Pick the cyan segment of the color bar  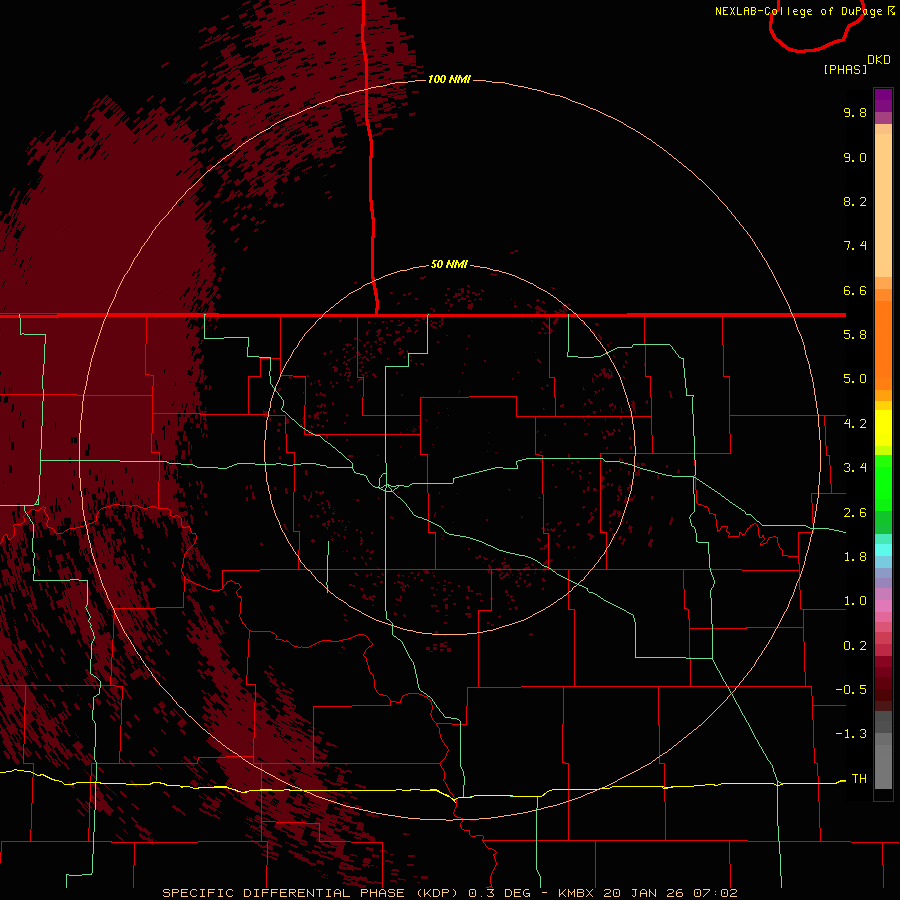pos(883,550)
